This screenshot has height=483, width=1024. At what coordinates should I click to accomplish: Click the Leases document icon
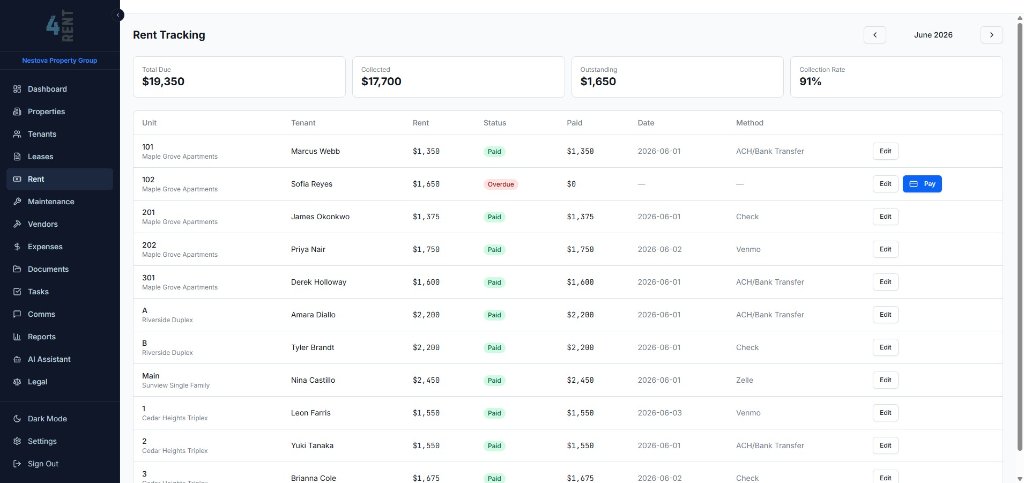tap(17, 157)
